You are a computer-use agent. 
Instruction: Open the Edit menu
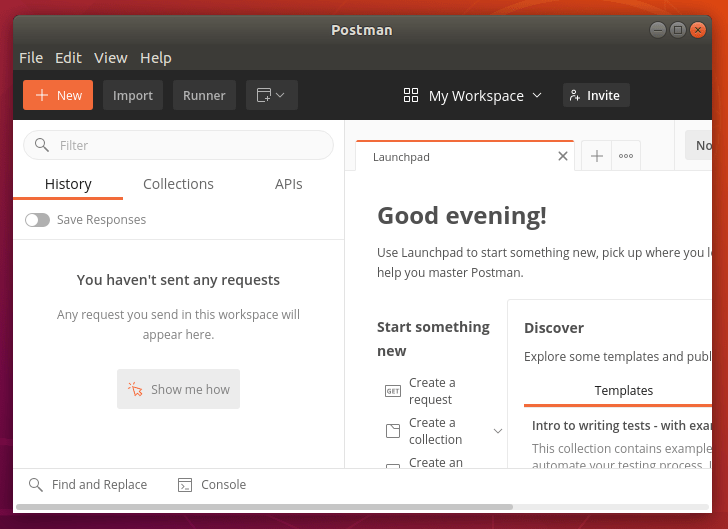click(68, 58)
